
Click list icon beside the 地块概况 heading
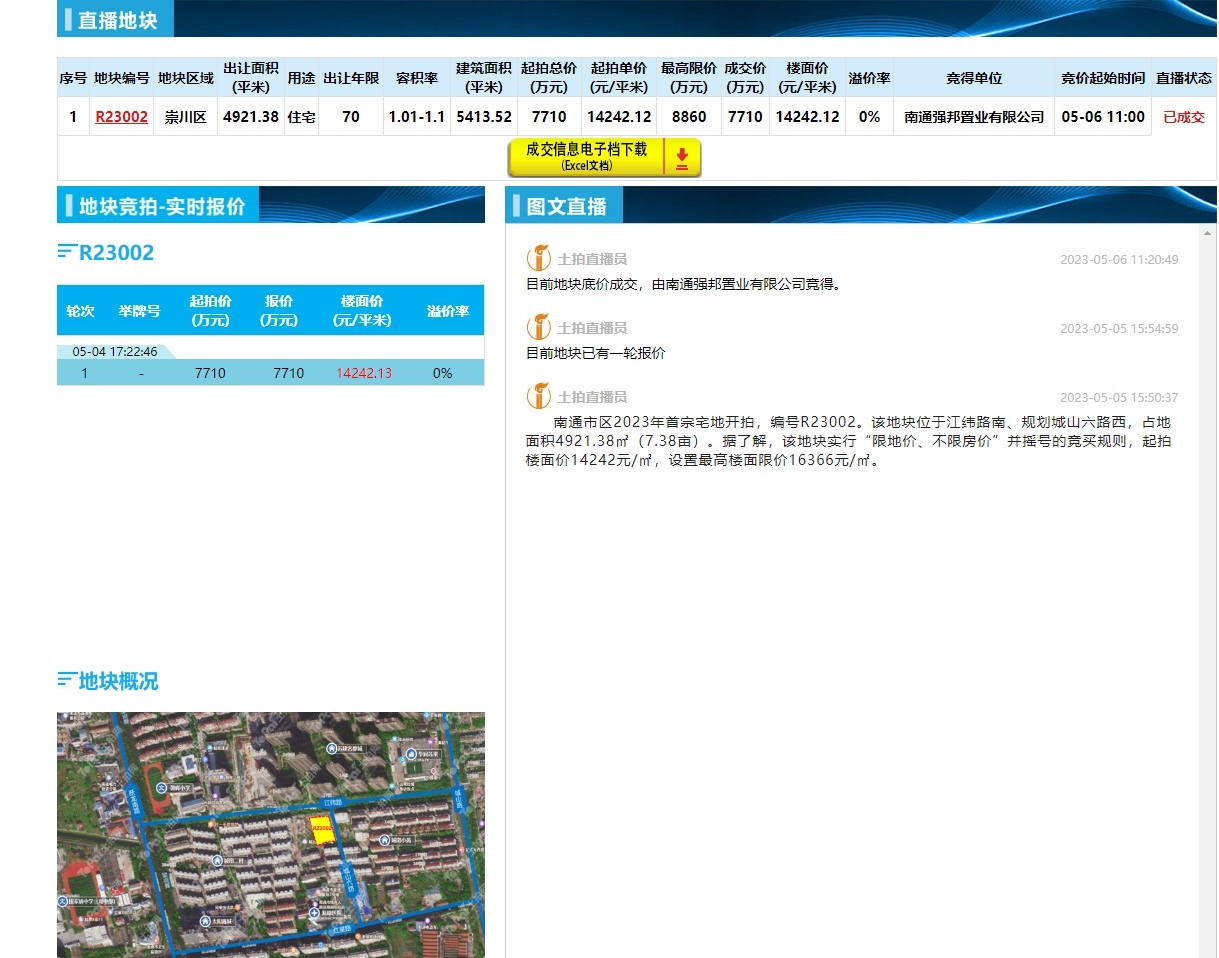tap(66, 681)
